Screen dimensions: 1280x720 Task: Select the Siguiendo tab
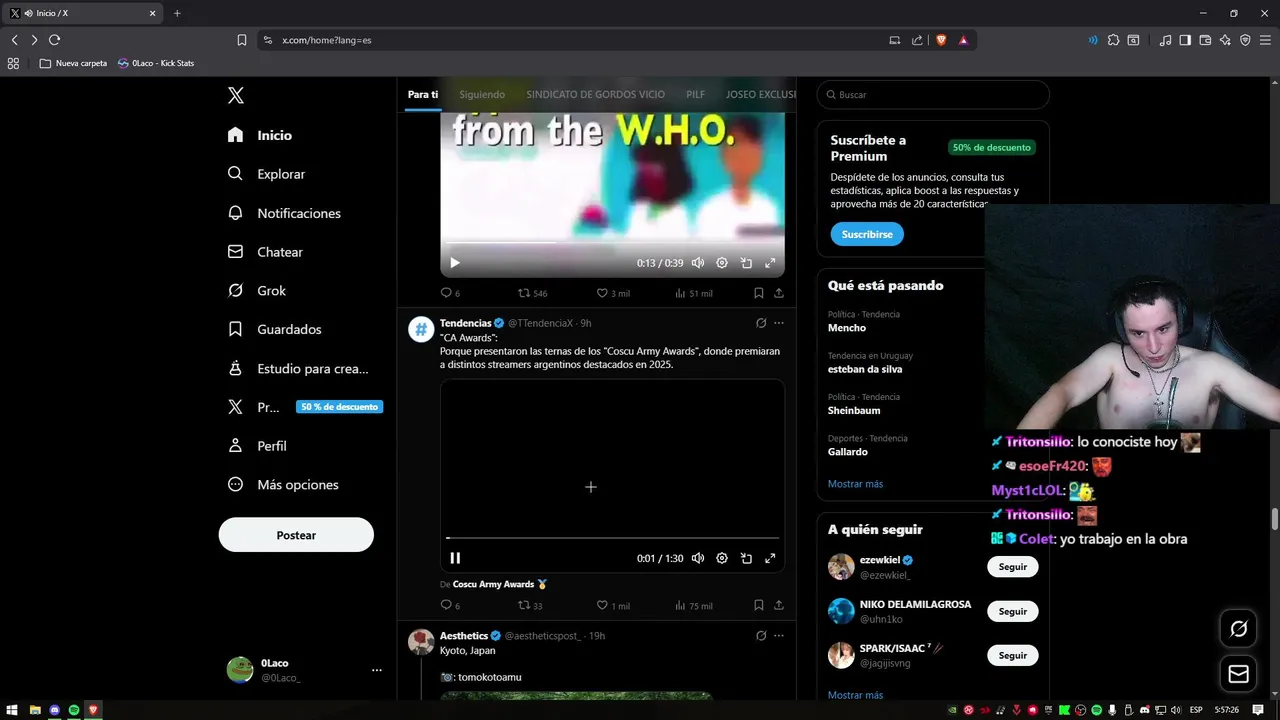click(482, 94)
